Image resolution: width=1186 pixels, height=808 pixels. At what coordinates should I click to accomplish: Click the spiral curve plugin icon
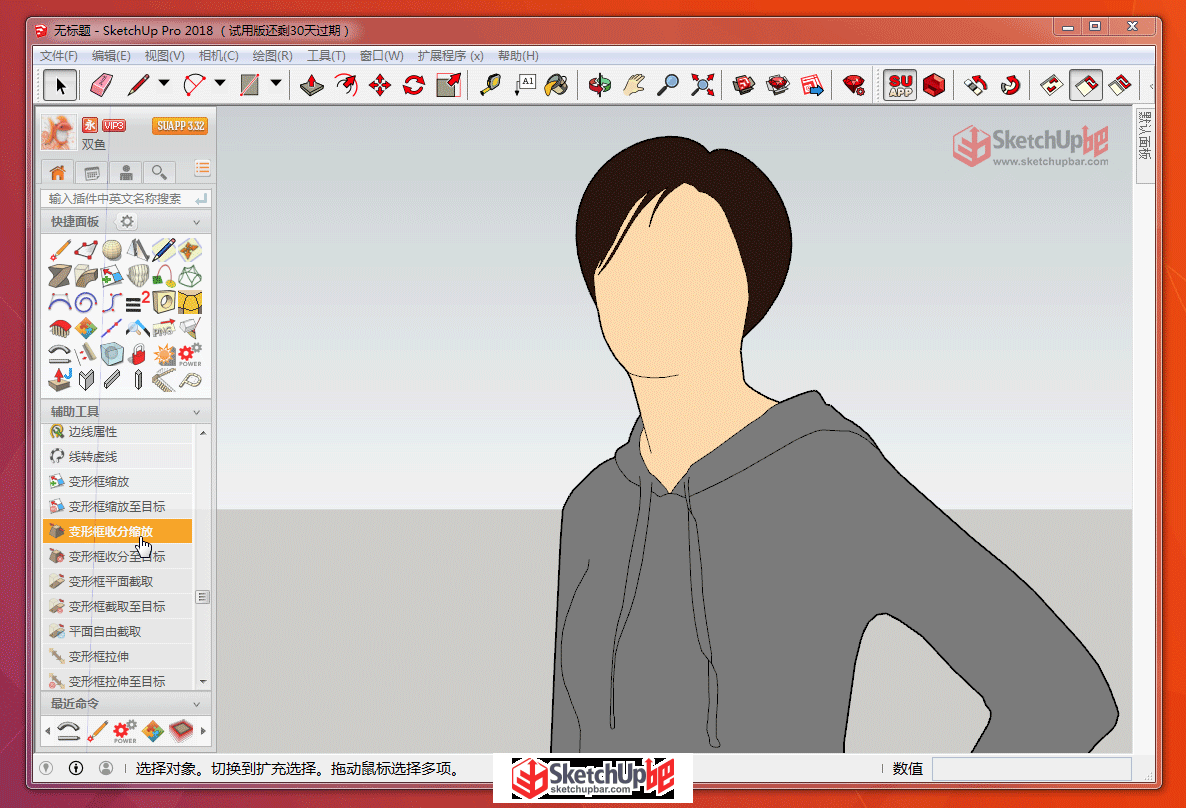(85, 303)
